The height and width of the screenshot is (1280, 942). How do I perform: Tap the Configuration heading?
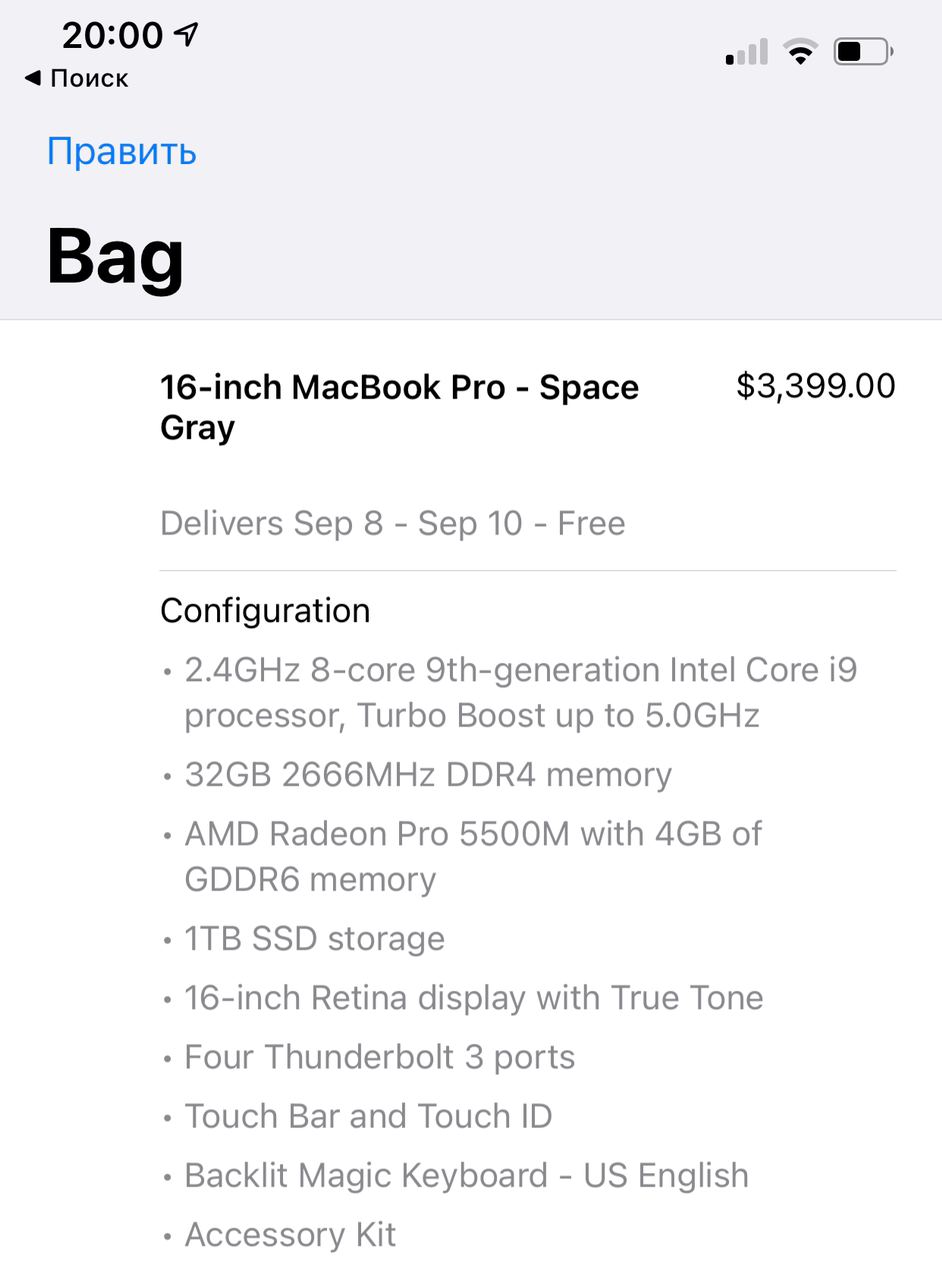(265, 611)
